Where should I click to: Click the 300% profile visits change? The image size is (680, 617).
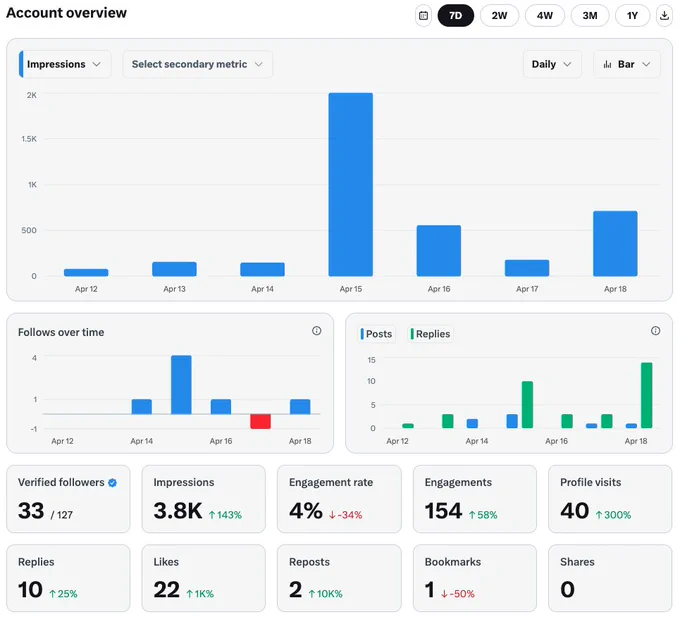(613, 515)
